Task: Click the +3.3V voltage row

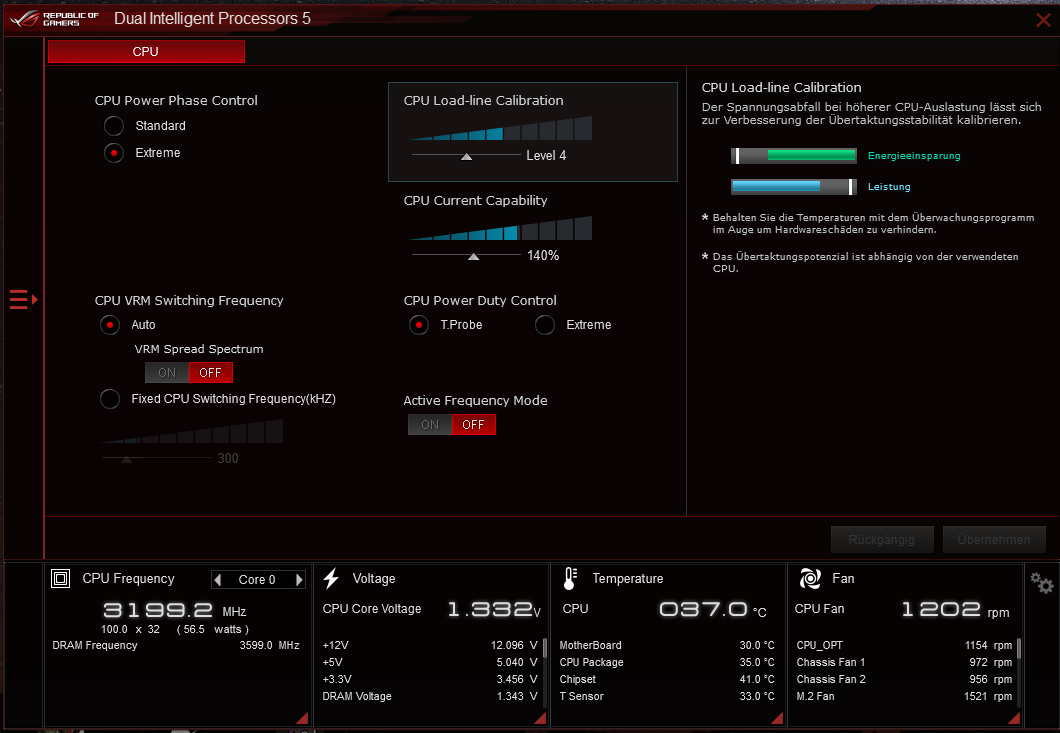Action: click(x=430, y=679)
